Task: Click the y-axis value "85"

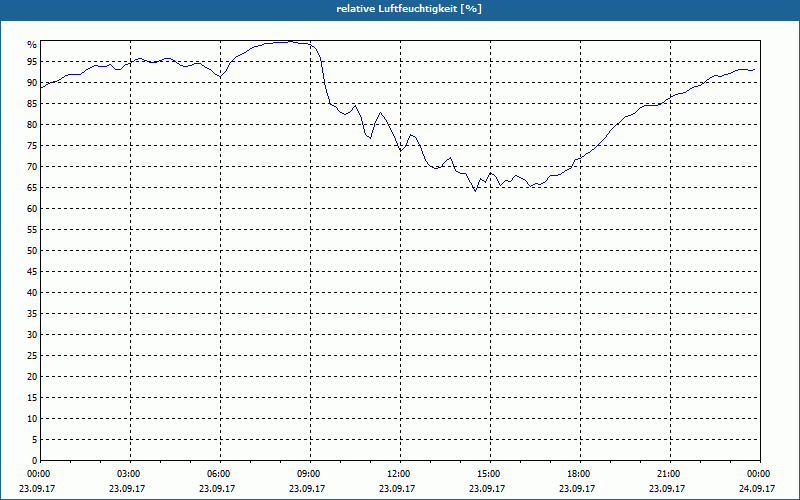Action: [32, 104]
